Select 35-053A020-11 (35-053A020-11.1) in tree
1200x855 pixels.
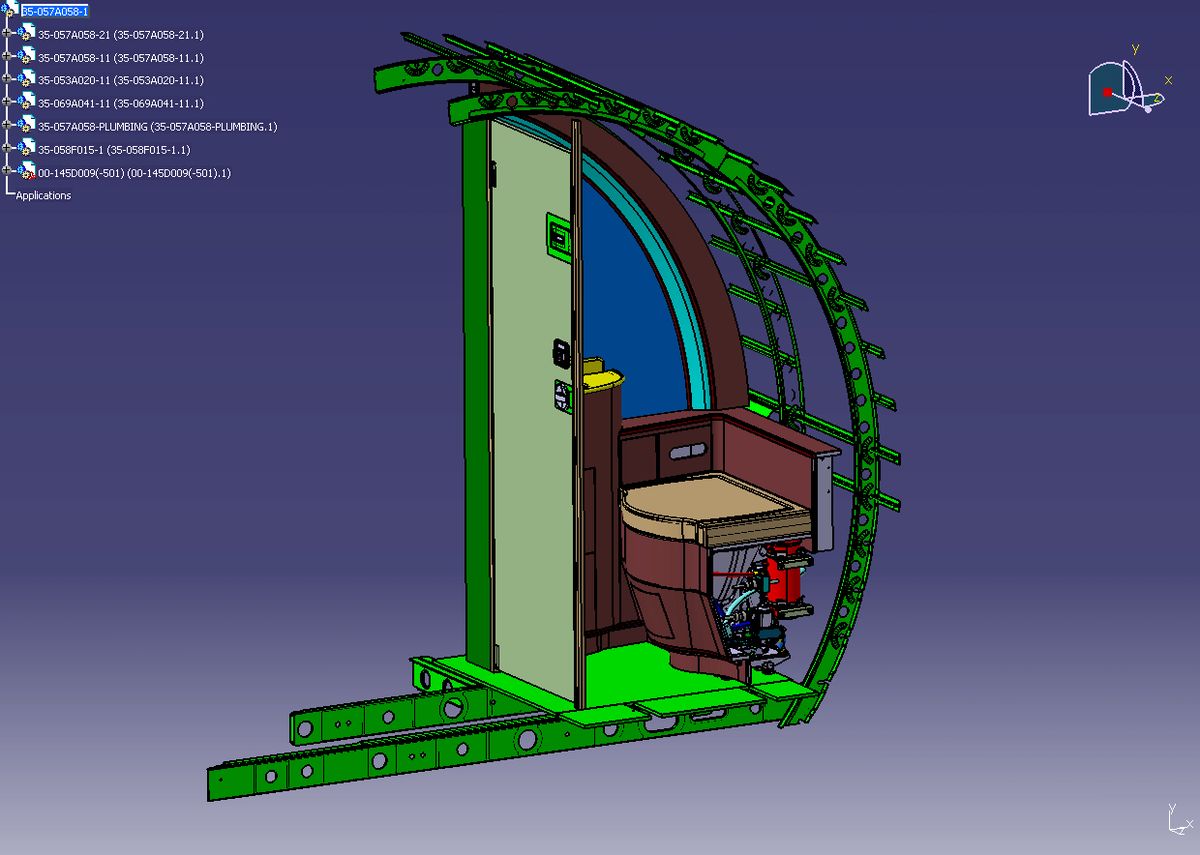[121, 80]
